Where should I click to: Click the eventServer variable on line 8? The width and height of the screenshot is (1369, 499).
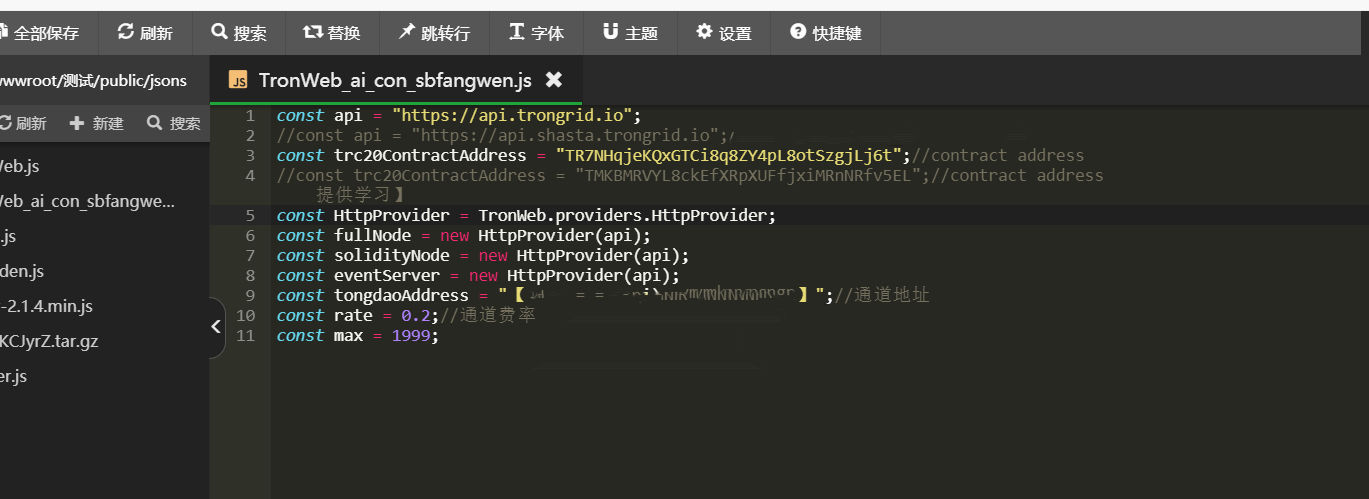[387, 275]
